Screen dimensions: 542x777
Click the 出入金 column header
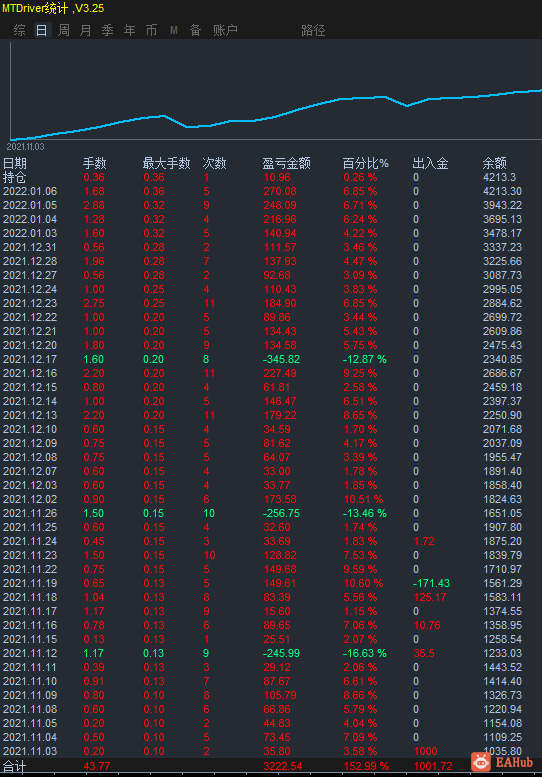[431, 163]
